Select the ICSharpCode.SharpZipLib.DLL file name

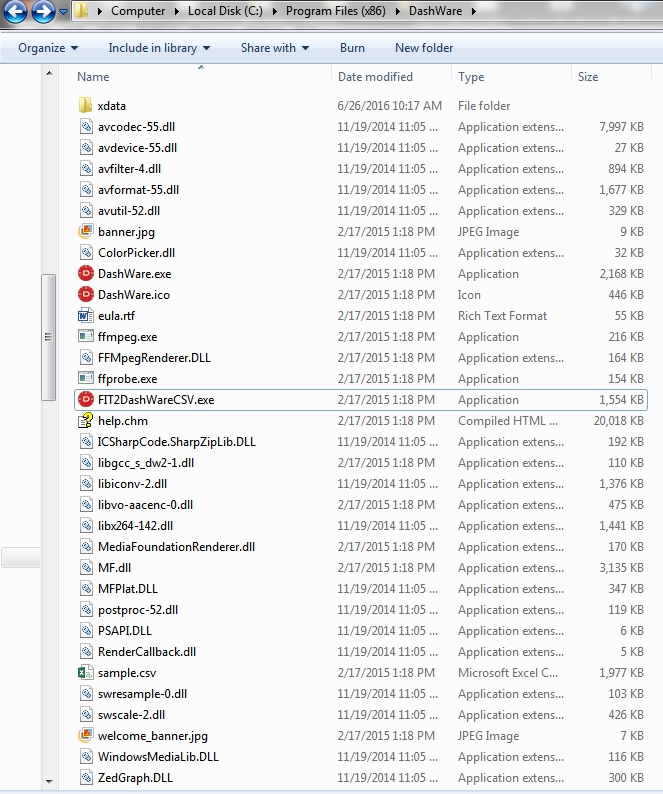(176, 442)
